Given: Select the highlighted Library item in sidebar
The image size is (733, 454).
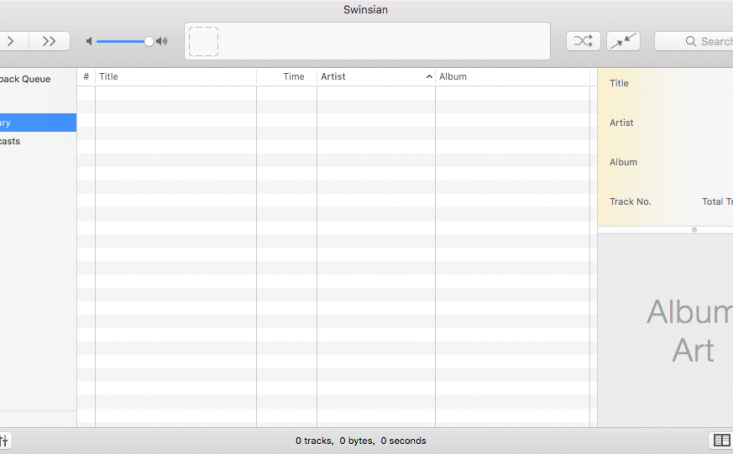Looking at the screenshot, I should pos(38,123).
